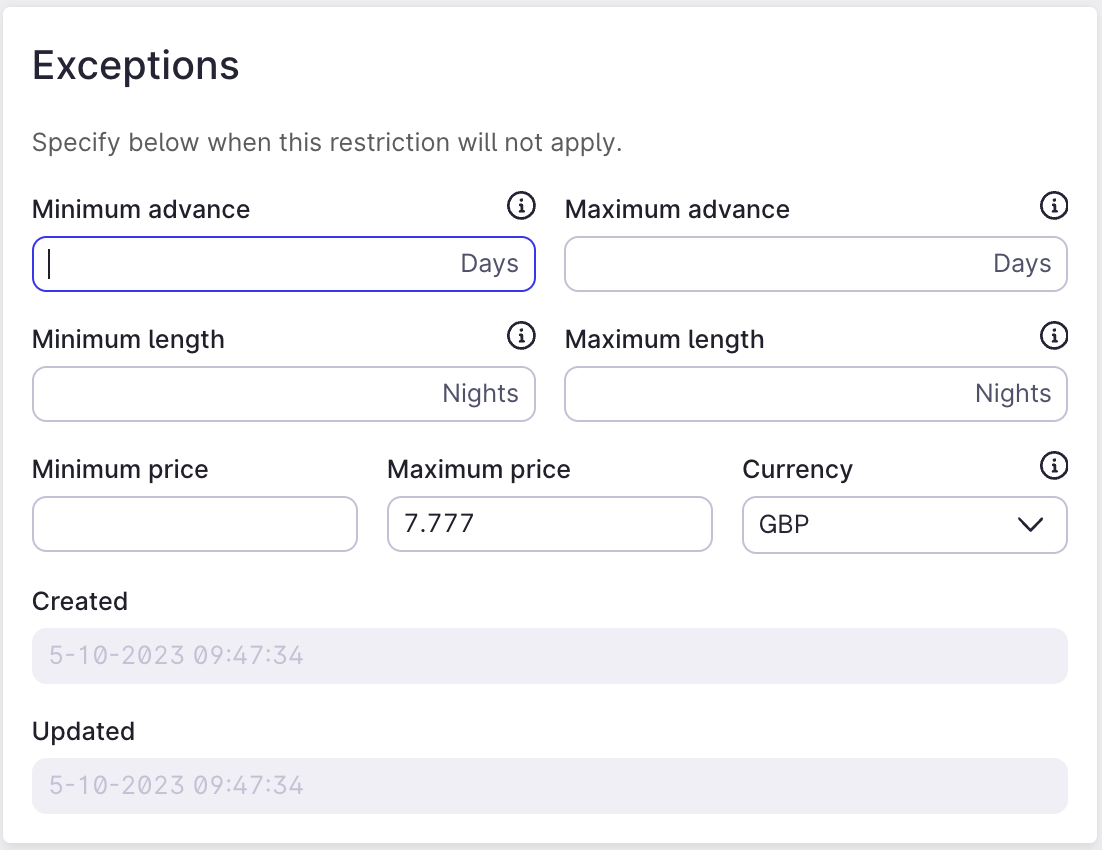The image size is (1102, 850).
Task: Click into the Maximum advance days field
Action: [816, 264]
